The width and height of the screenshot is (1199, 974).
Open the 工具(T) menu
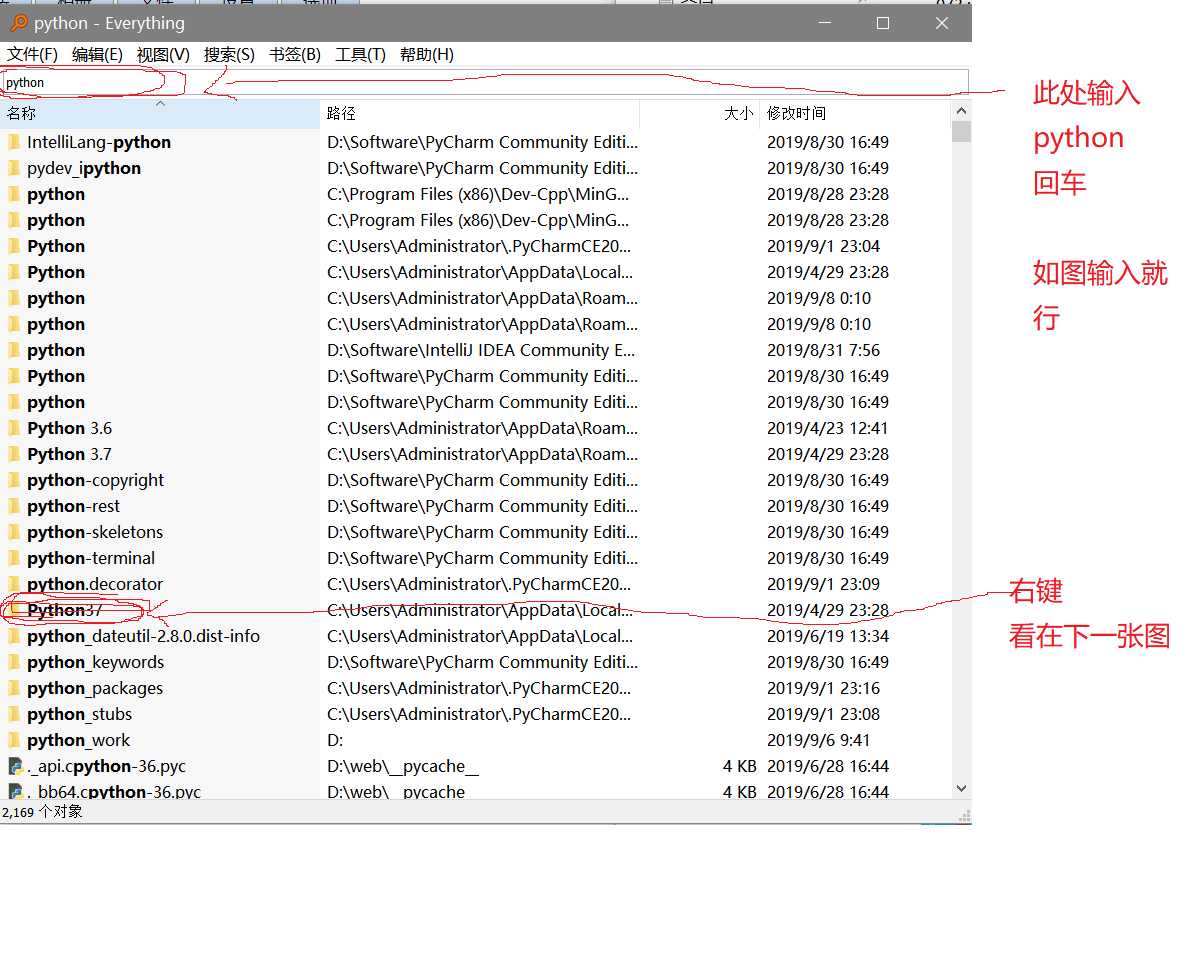[x=360, y=55]
